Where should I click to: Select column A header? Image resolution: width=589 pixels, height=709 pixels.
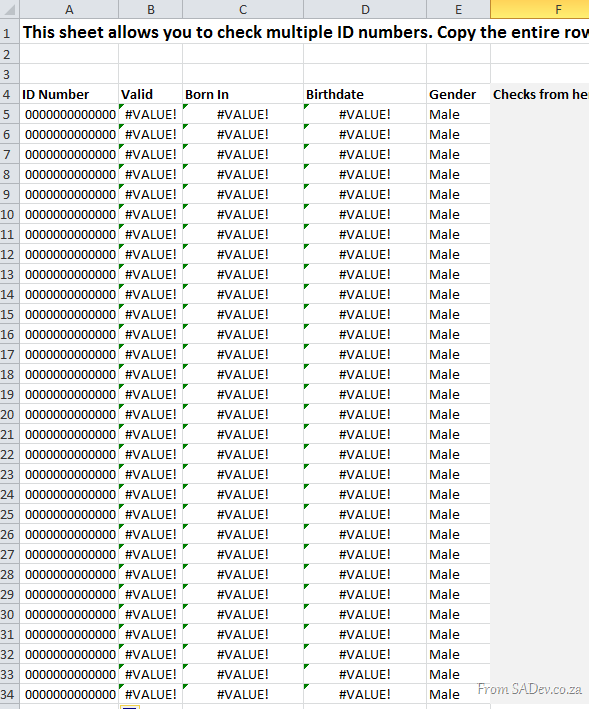point(69,9)
